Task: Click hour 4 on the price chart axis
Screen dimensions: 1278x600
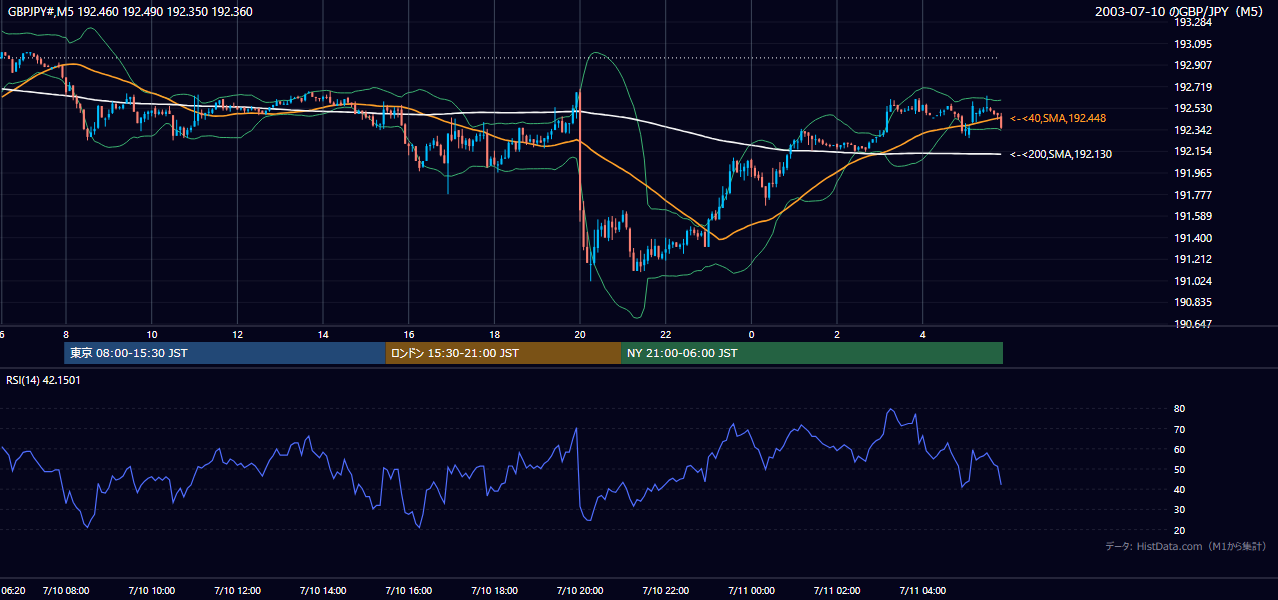Action: click(923, 334)
